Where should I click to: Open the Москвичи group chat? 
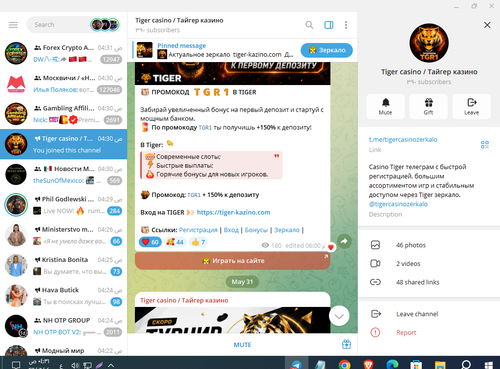click(x=63, y=84)
